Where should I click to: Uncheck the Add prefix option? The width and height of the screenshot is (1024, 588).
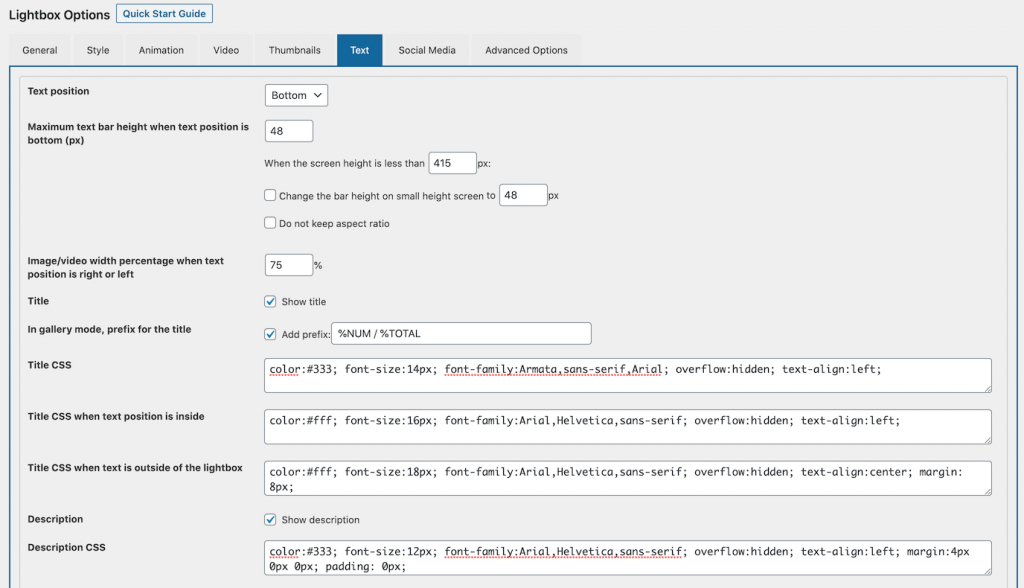pos(270,333)
